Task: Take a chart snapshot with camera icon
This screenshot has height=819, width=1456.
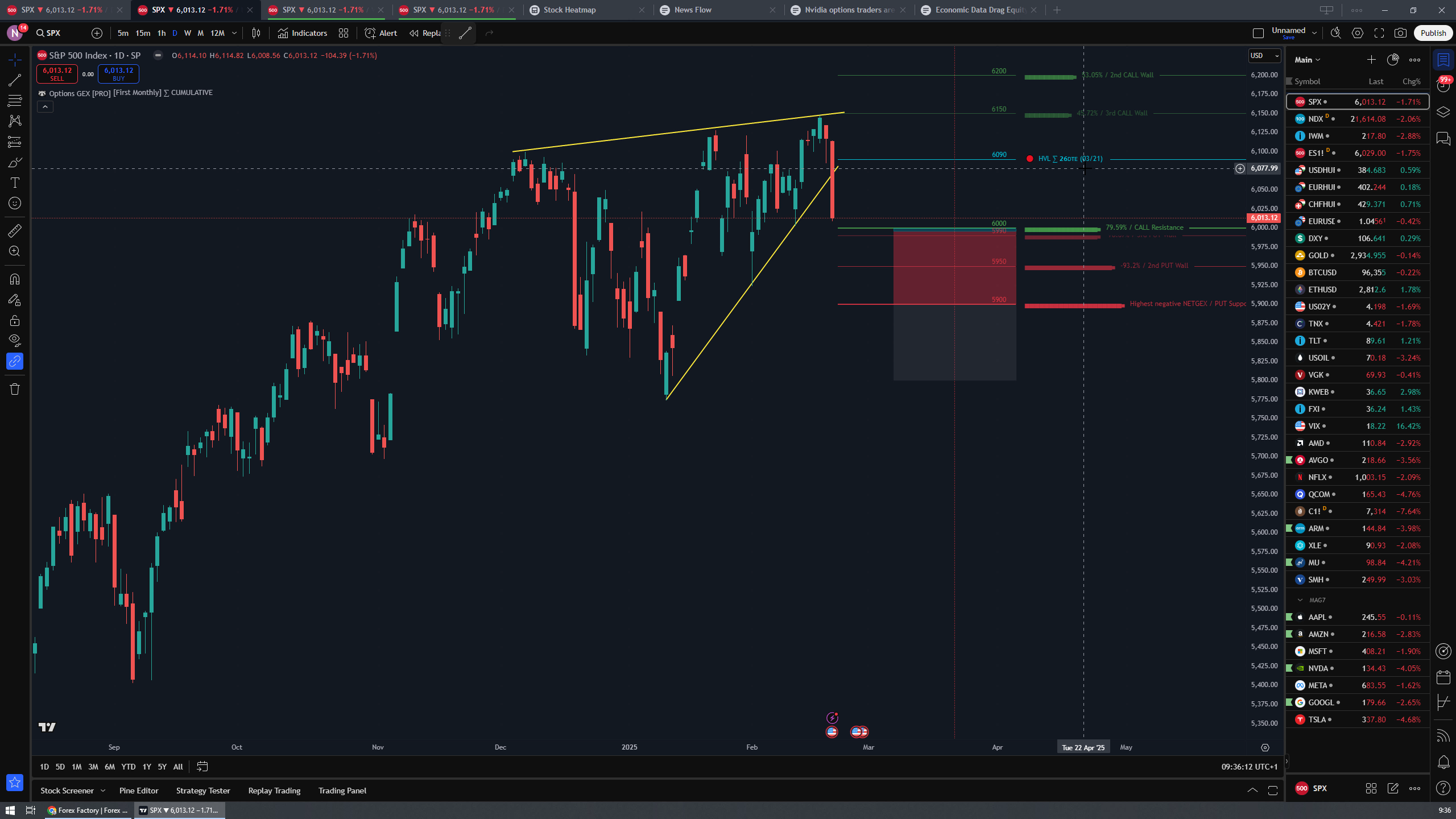Action: [1400, 33]
